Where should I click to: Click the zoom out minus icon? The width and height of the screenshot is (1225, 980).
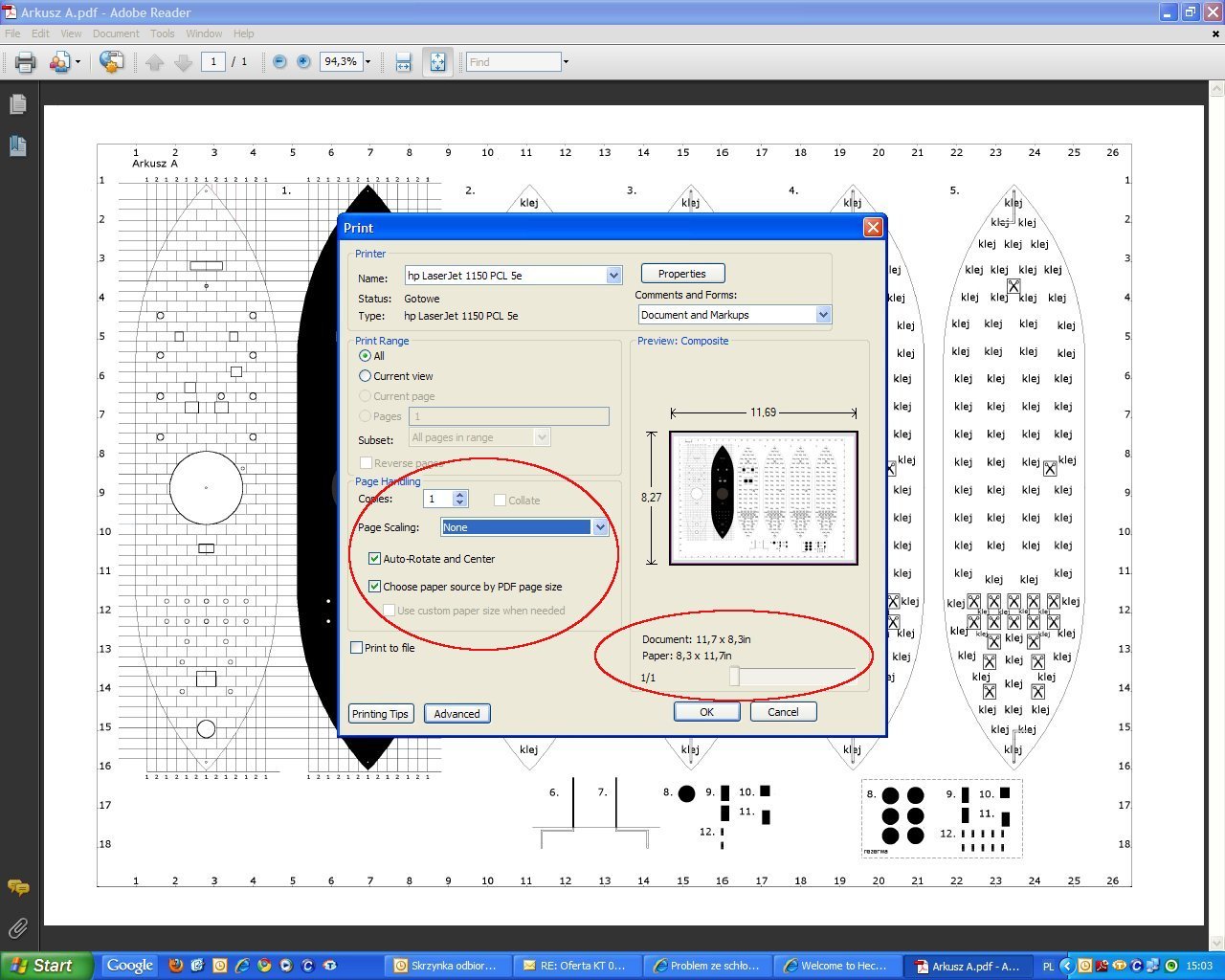279,61
